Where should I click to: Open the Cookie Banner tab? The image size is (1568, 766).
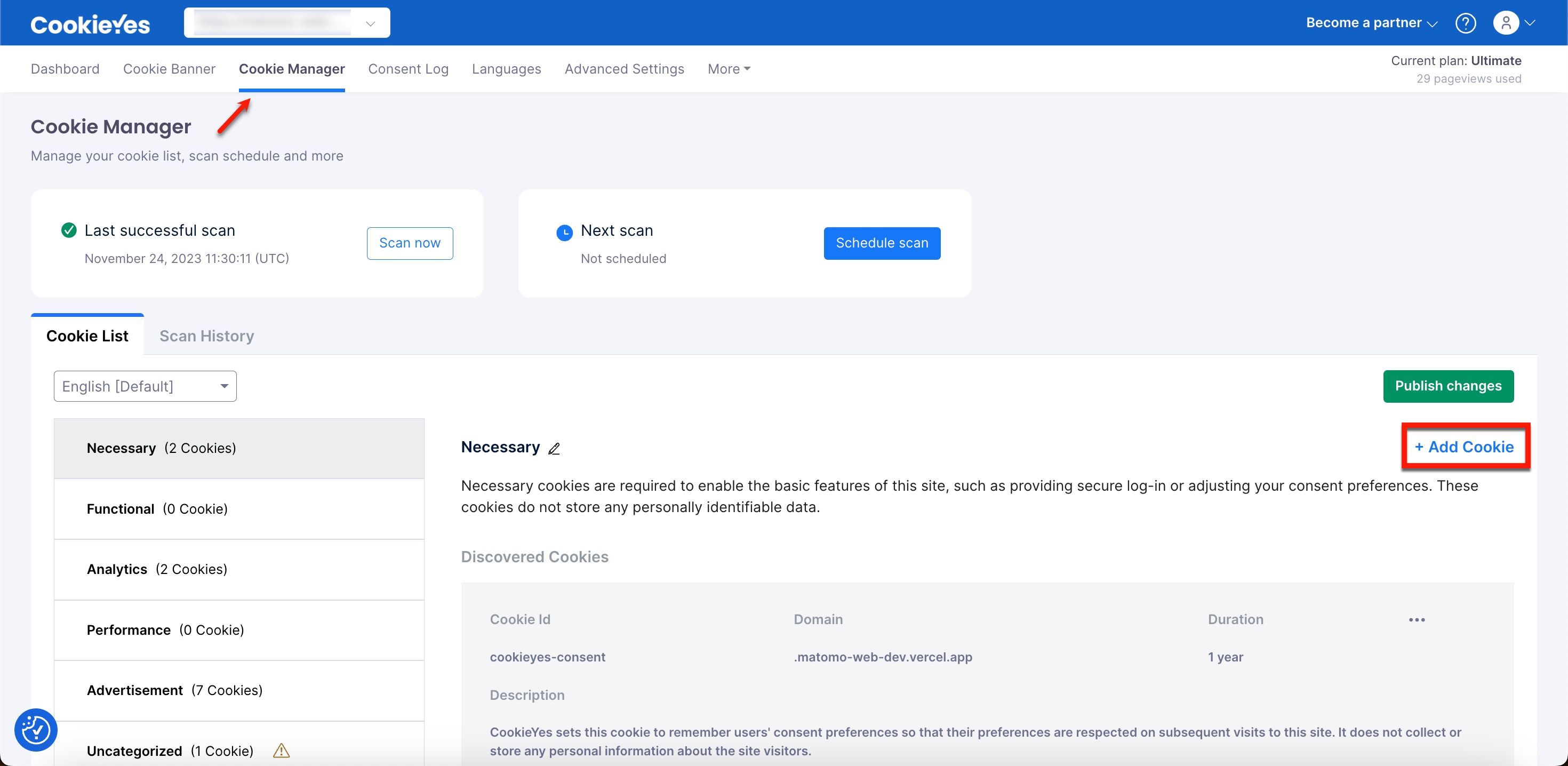169,69
